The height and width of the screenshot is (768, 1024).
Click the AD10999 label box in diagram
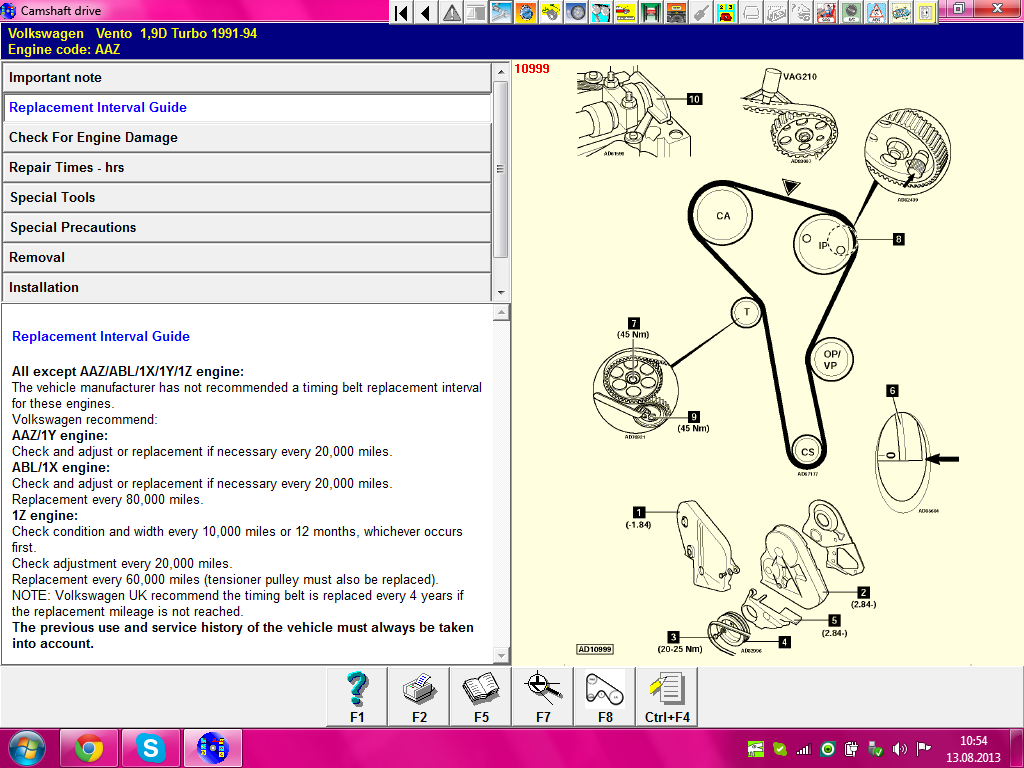(595, 649)
